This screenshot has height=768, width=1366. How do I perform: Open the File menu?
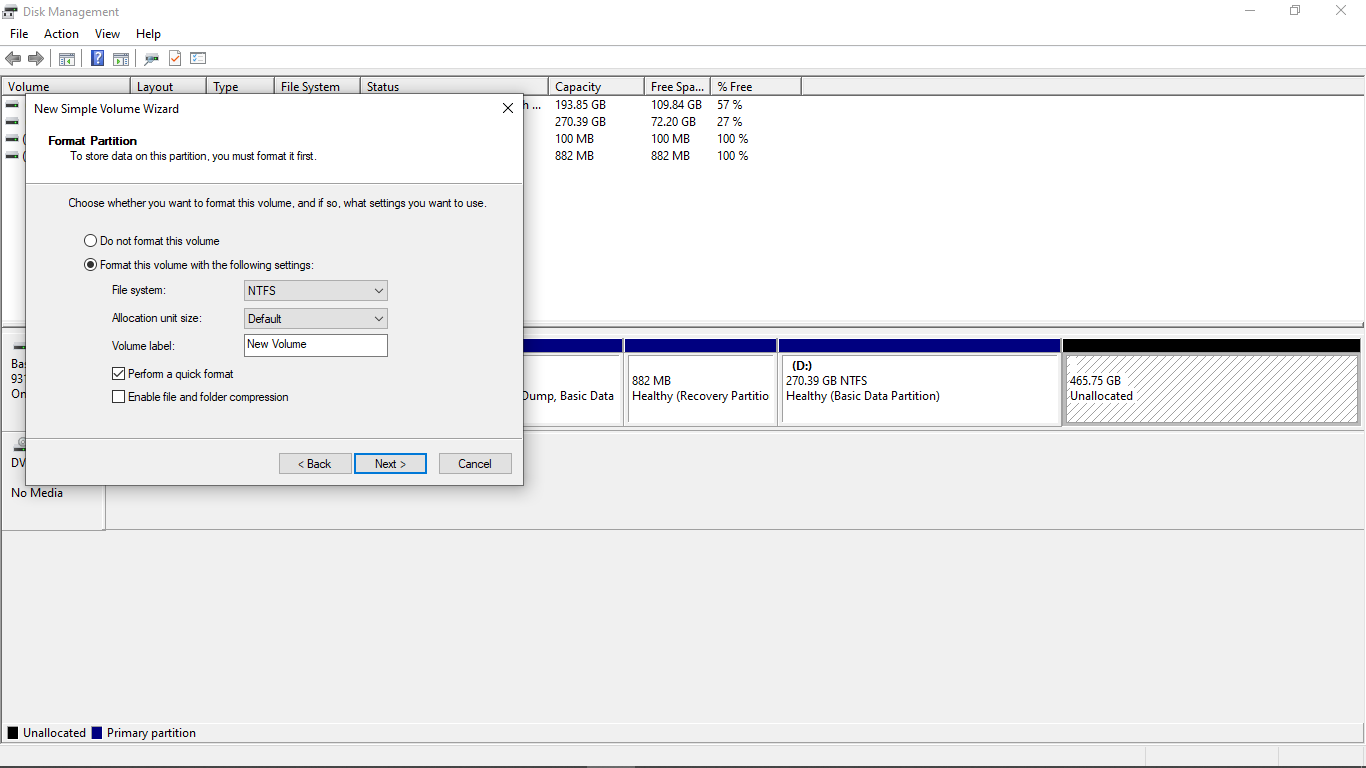19,34
